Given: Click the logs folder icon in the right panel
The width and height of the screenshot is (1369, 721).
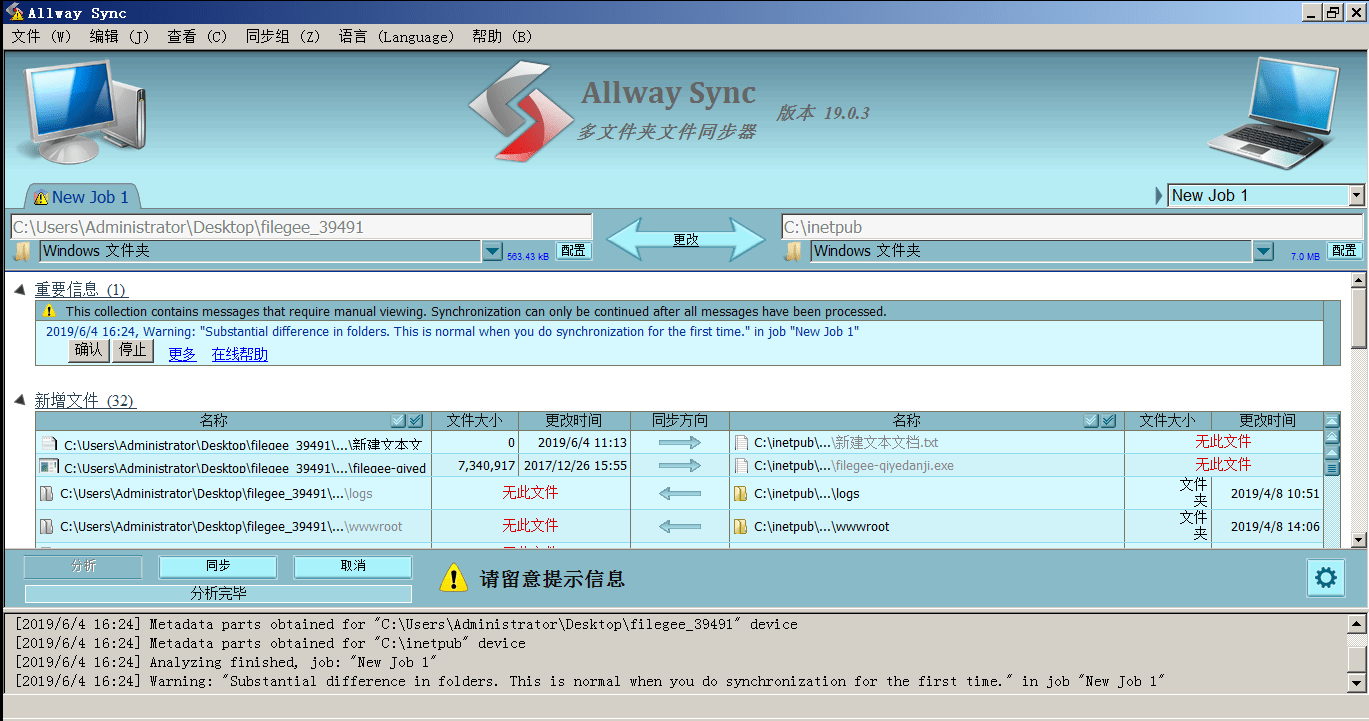Looking at the screenshot, I should point(741,493).
